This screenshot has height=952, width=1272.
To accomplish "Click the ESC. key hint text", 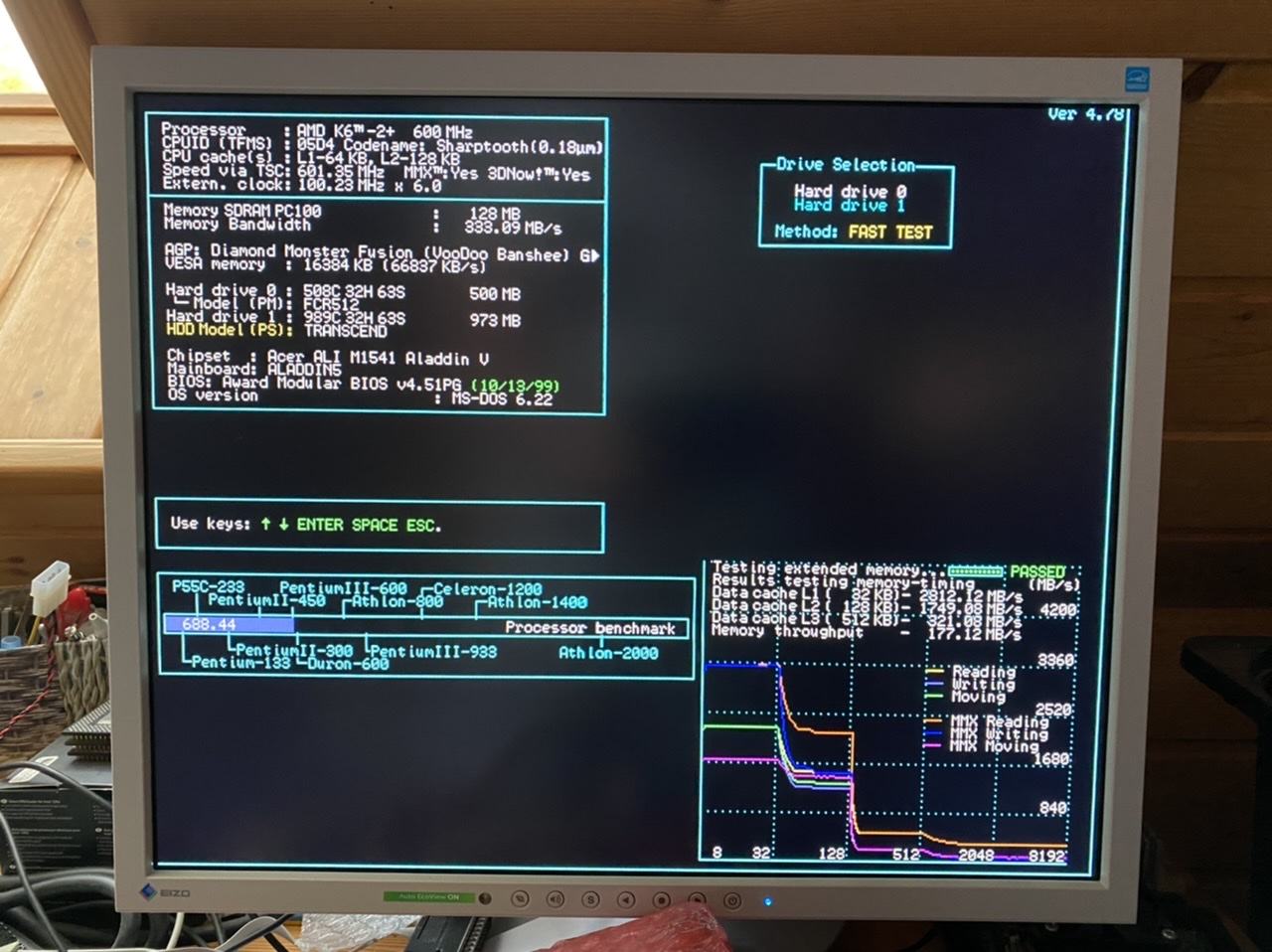I will 423,525.
